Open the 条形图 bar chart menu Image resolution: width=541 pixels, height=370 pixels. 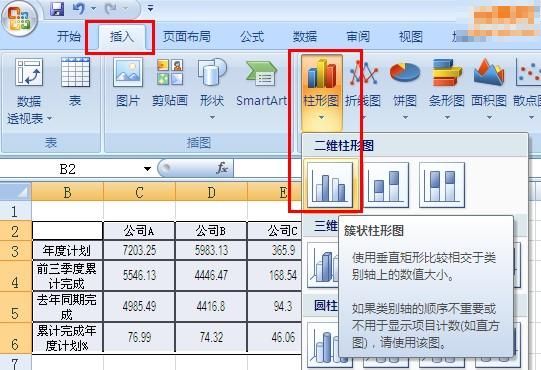447,88
